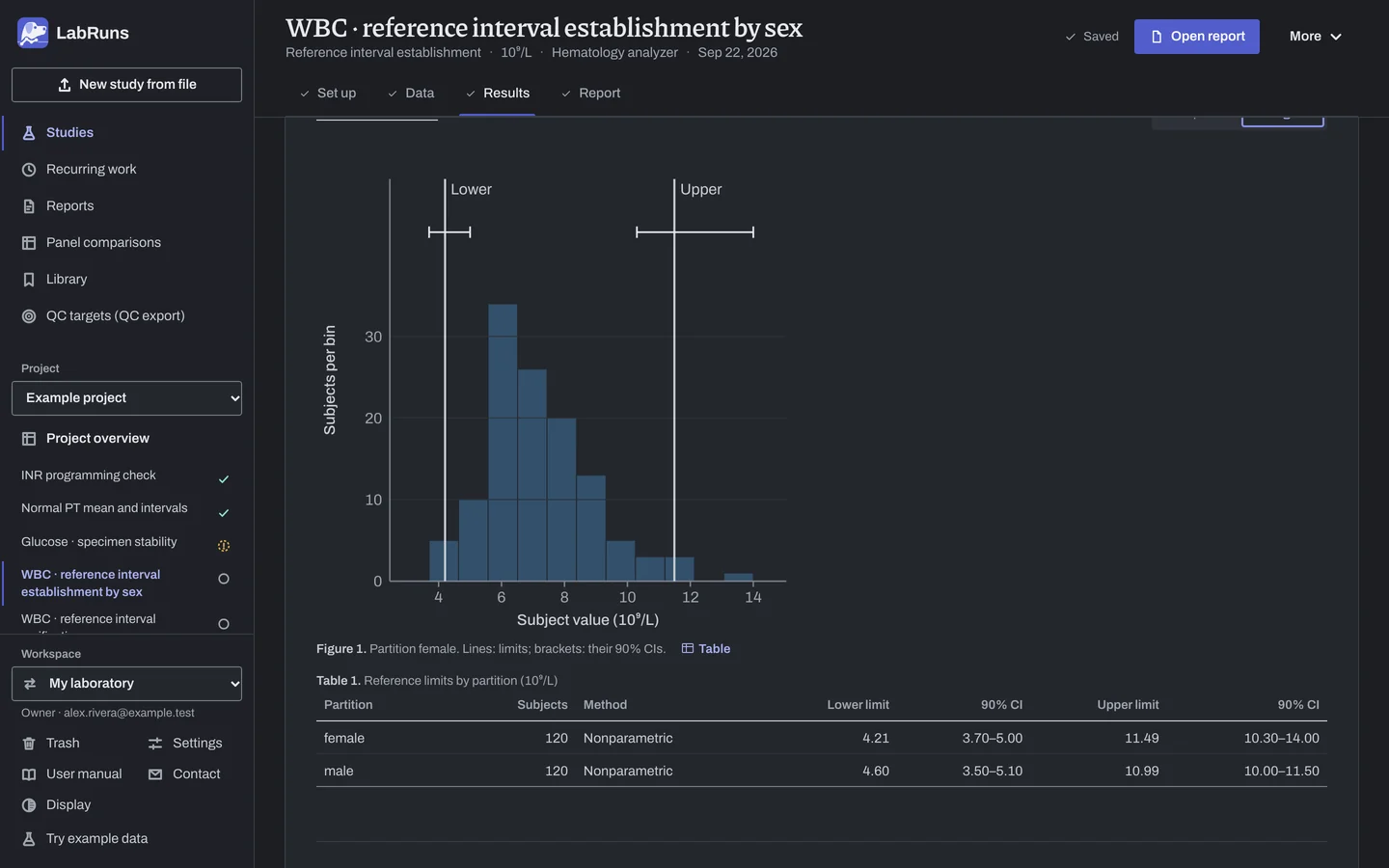Click the Method column header
1389x868 pixels.
tap(605, 705)
